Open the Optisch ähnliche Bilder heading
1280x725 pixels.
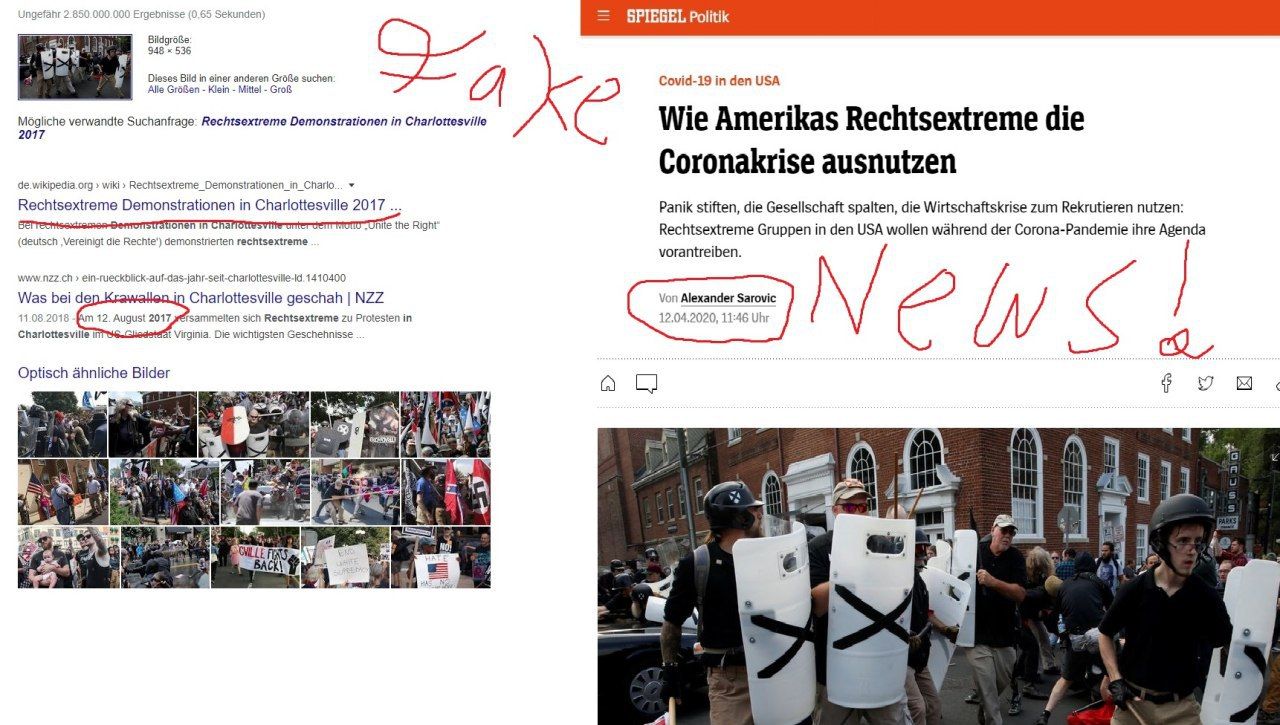[x=94, y=373]
